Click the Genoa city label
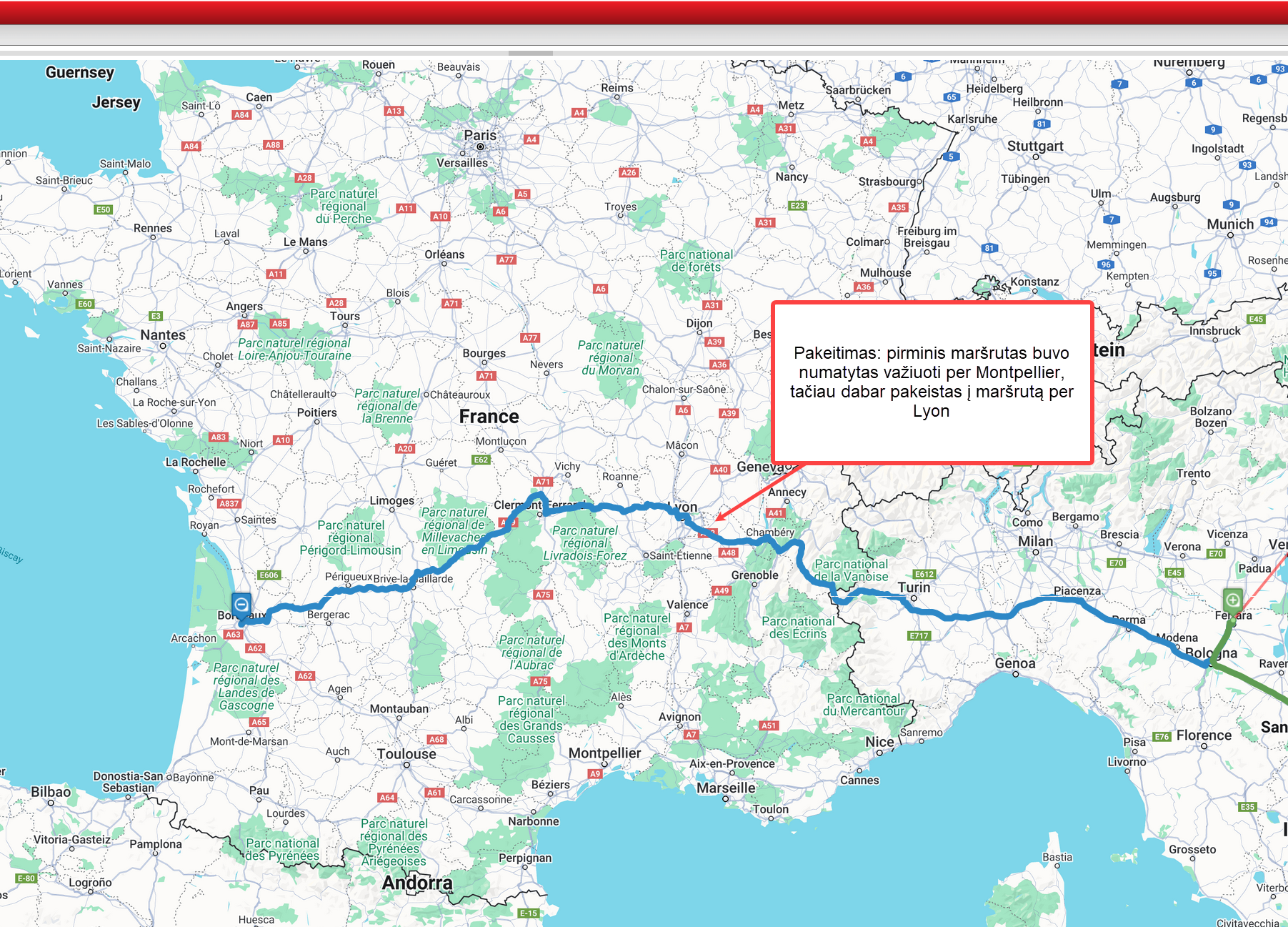Viewport: 1288px width, 927px height. [1015, 663]
